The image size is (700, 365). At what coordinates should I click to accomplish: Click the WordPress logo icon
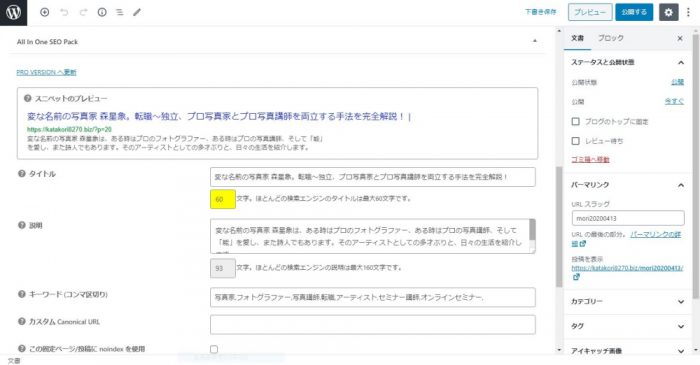pos(13,12)
